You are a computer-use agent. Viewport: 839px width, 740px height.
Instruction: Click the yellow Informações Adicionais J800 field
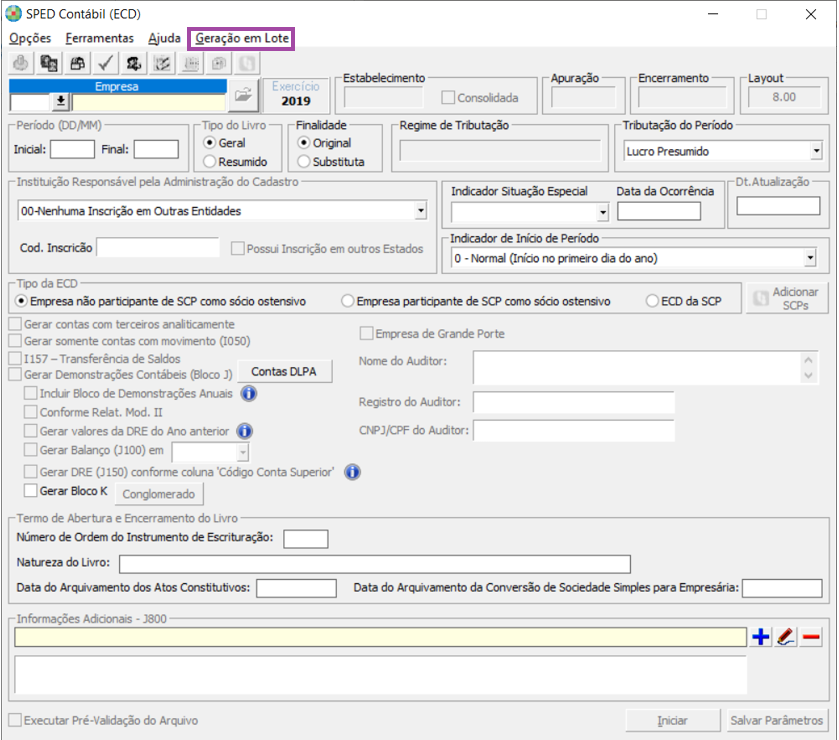click(380, 637)
